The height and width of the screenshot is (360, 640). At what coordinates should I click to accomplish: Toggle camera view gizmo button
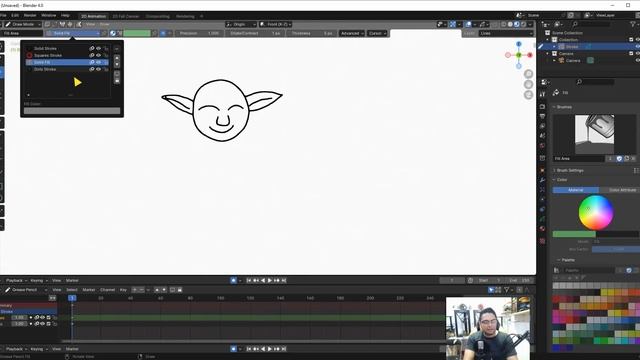[529, 95]
